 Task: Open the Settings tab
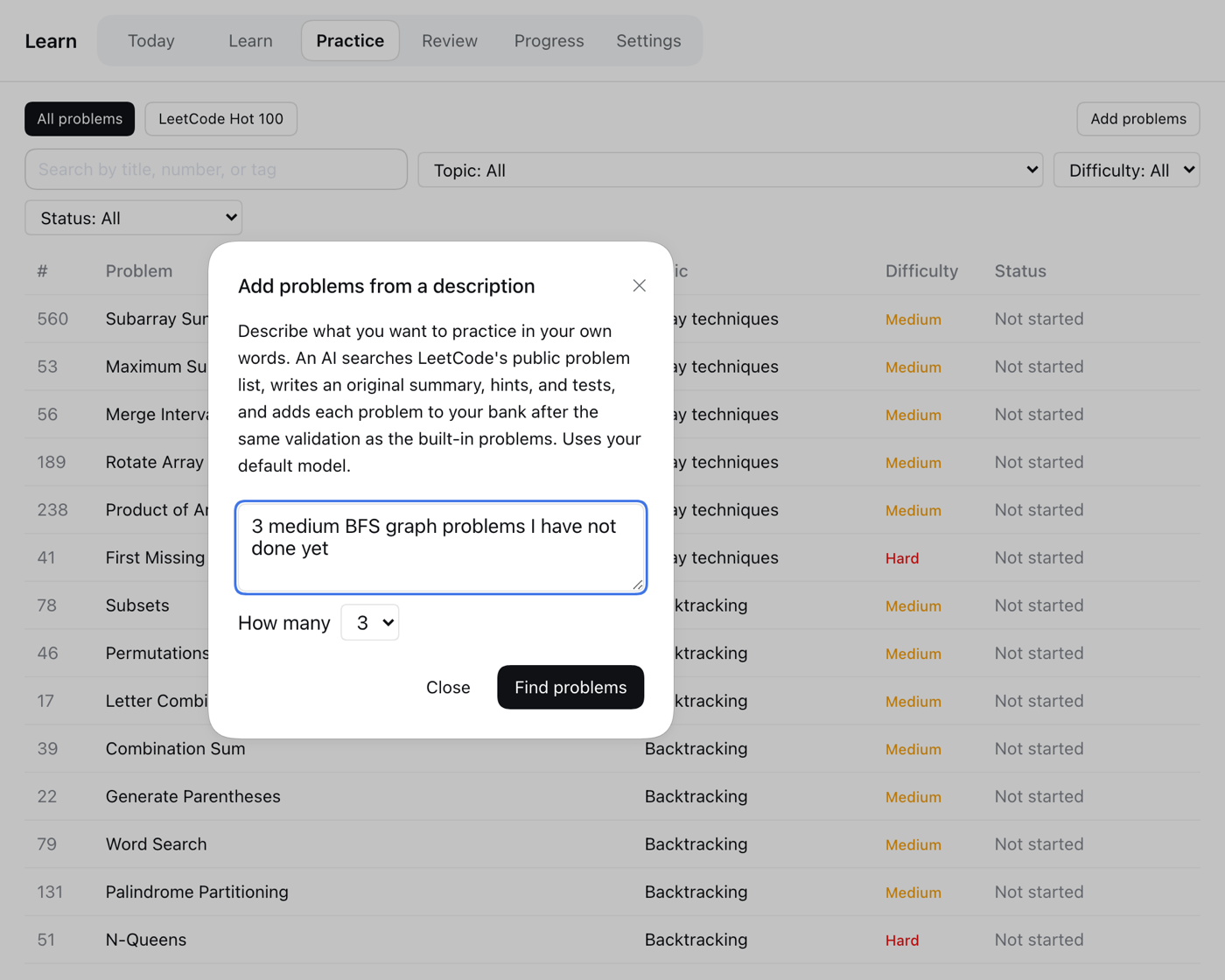point(648,41)
